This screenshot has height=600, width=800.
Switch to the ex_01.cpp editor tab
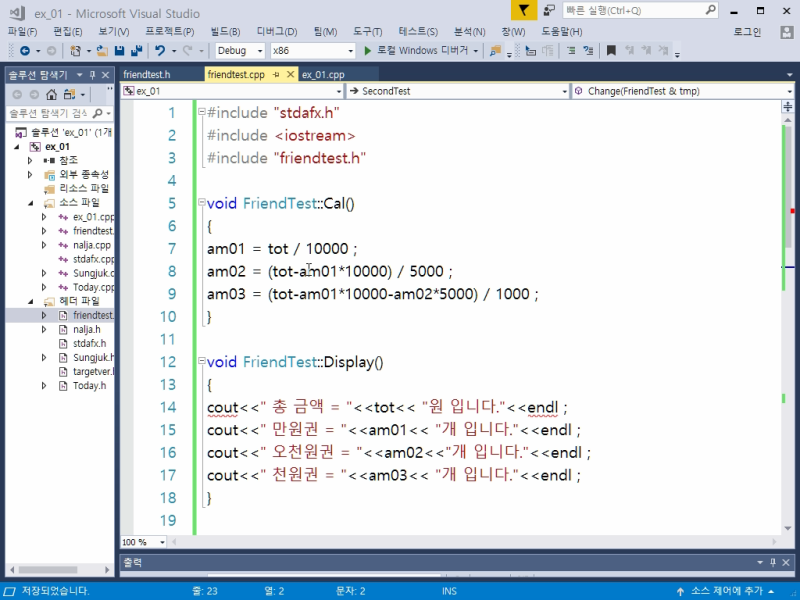pos(323,74)
